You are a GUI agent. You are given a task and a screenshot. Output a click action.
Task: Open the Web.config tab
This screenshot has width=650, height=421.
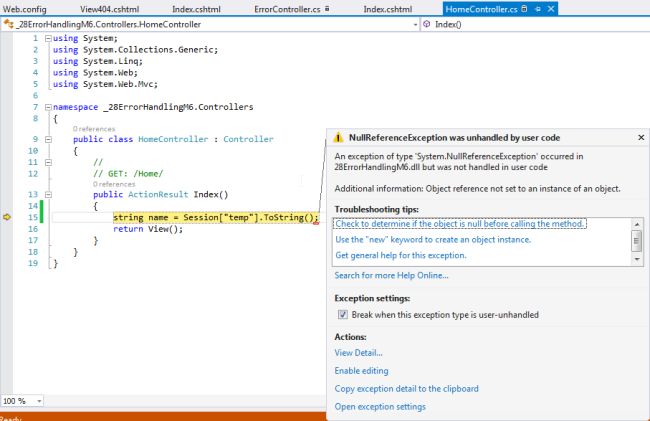click(x=24, y=9)
